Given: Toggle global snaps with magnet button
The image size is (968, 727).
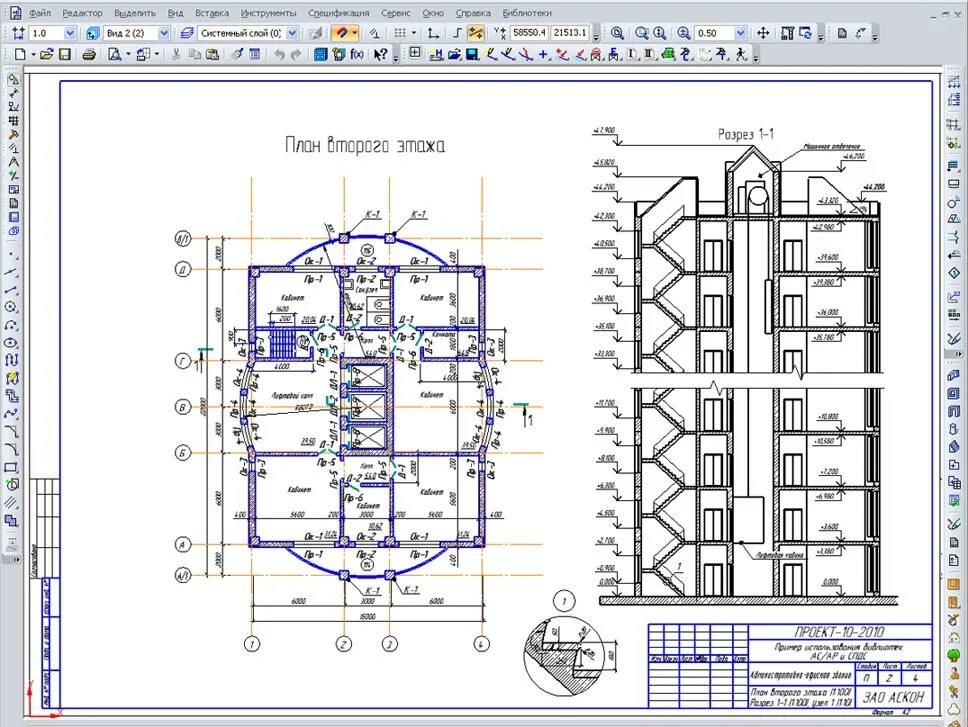Looking at the screenshot, I should click(340, 33).
